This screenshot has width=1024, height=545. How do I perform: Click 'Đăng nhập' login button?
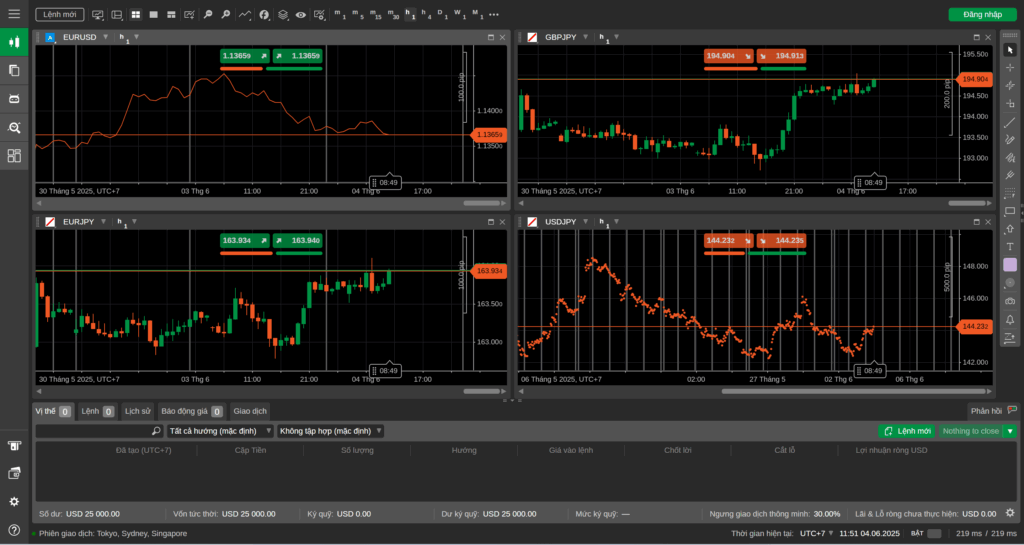point(982,14)
